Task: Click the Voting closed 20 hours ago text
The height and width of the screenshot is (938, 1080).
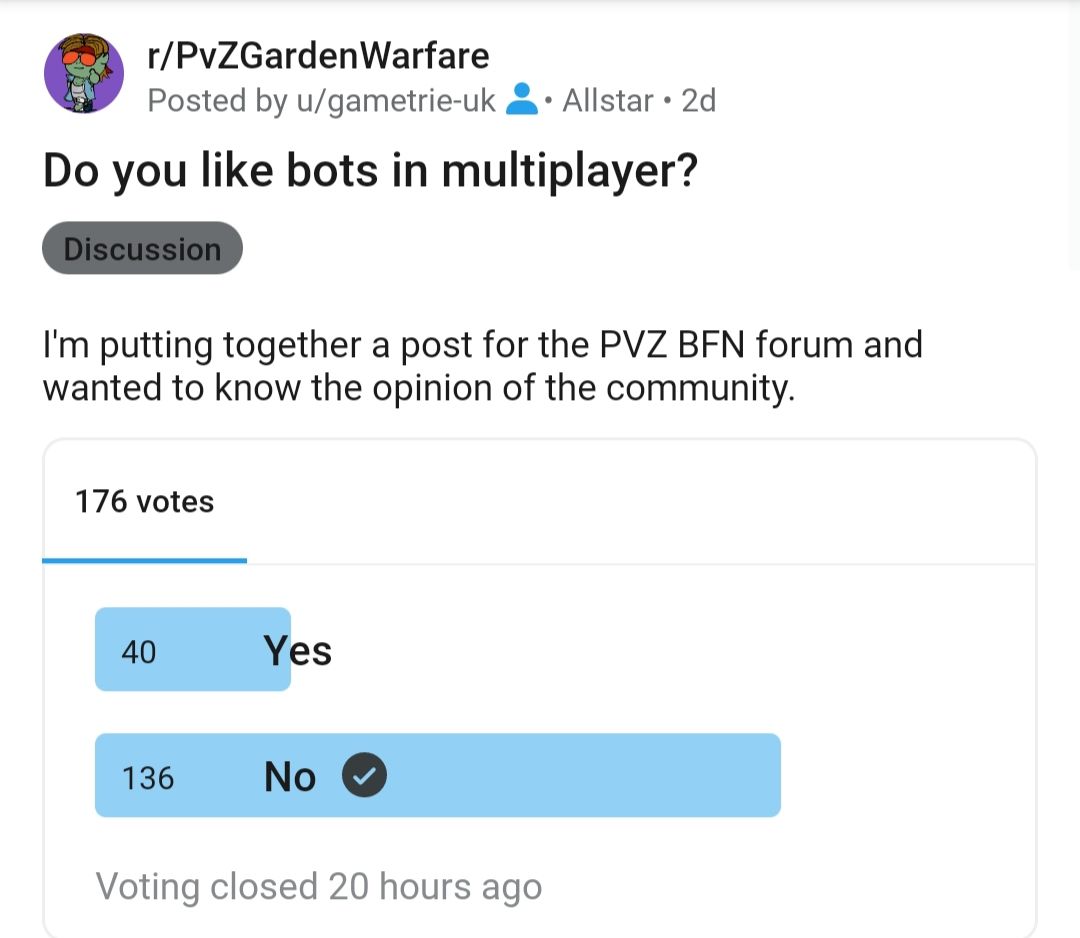Action: pos(318,886)
